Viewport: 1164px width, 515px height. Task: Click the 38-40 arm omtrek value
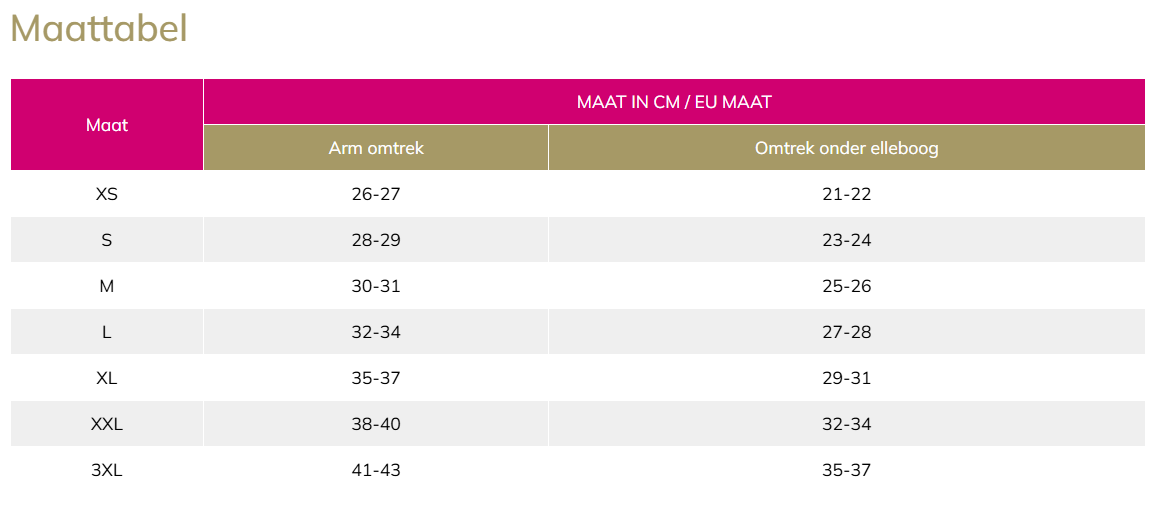[376, 424]
